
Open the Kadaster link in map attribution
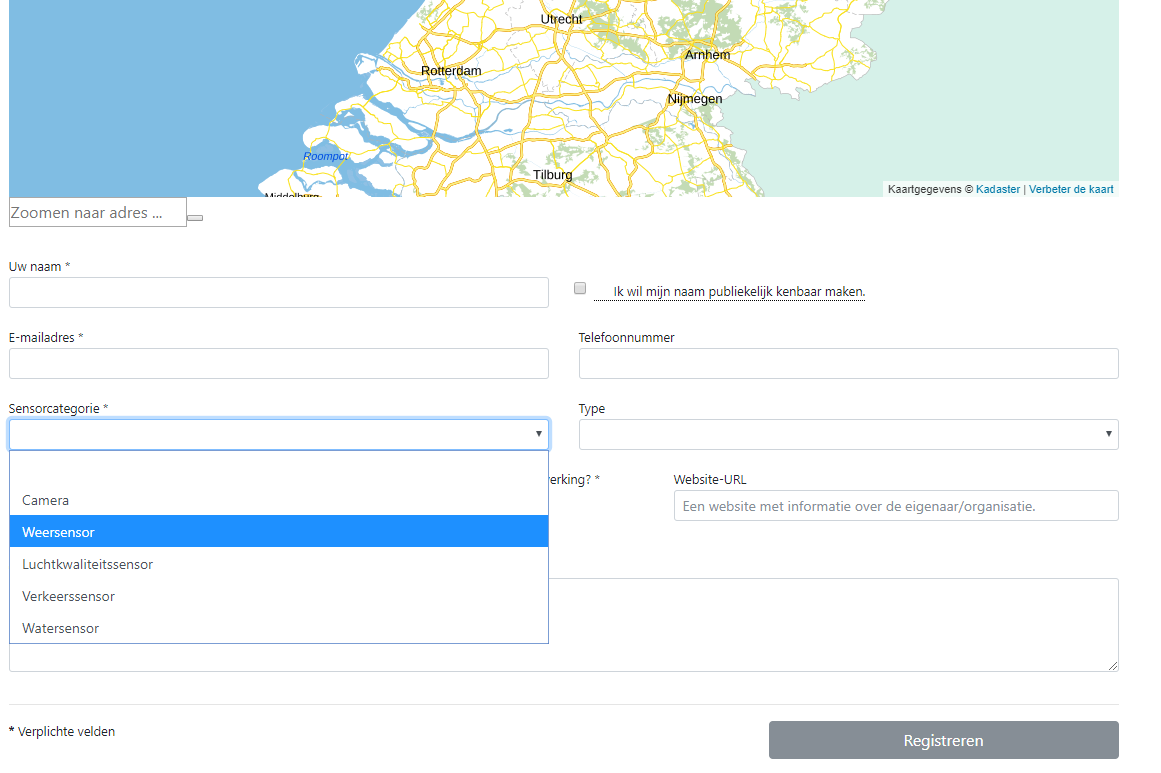point(998,189)
